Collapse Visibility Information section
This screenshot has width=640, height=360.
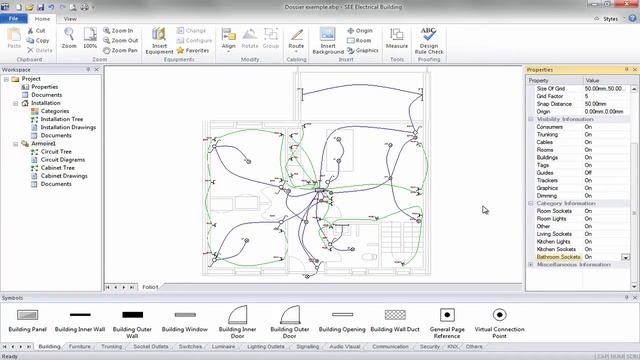(531, 119)
